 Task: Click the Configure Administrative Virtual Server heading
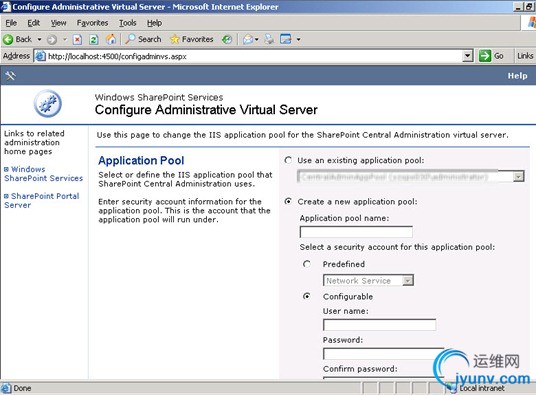tap(206, 110)
